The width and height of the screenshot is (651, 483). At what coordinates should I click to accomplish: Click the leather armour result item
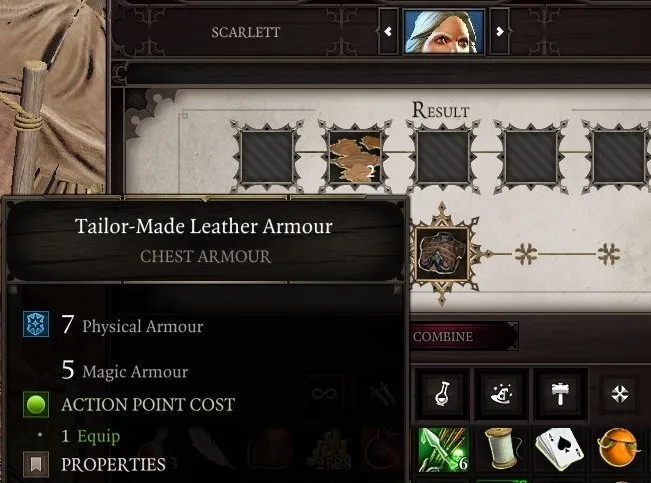(x=442, y=254)
